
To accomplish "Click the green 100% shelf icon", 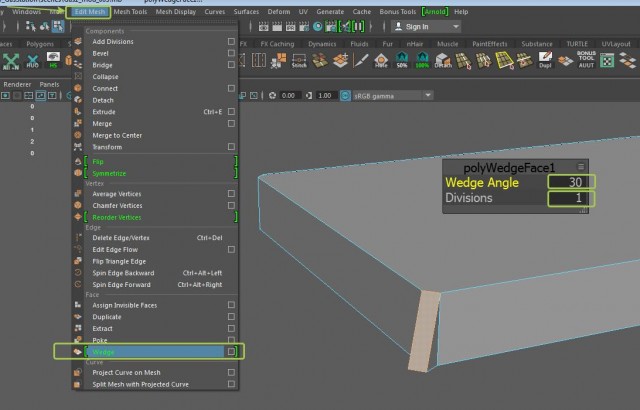I will (422, 60).
